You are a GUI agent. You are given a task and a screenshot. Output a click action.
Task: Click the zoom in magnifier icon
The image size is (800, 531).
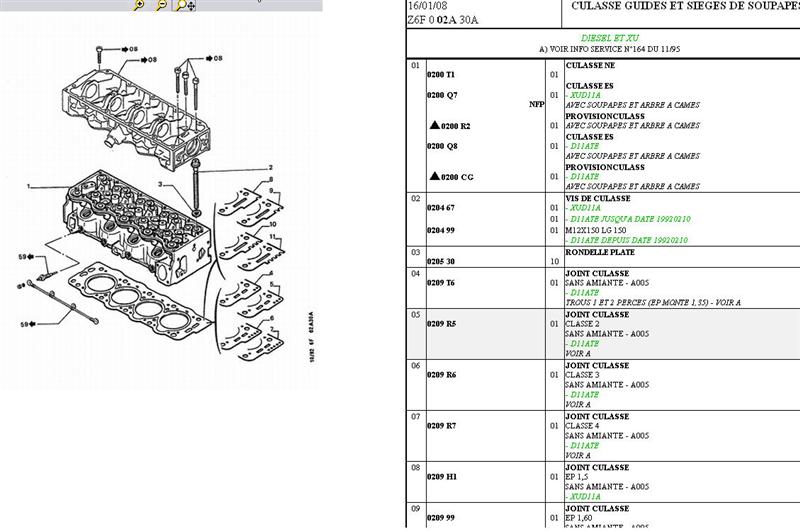tap(139, 5)
